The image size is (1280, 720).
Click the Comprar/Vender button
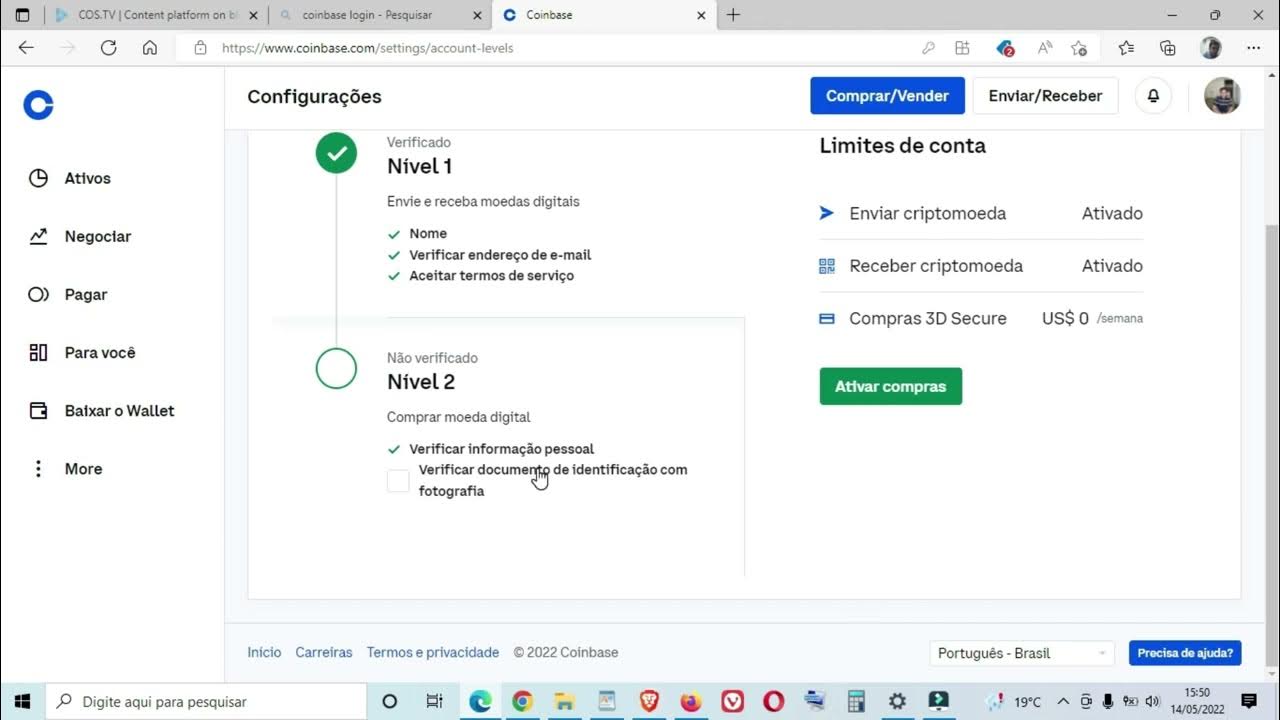[x=887, y=96]
